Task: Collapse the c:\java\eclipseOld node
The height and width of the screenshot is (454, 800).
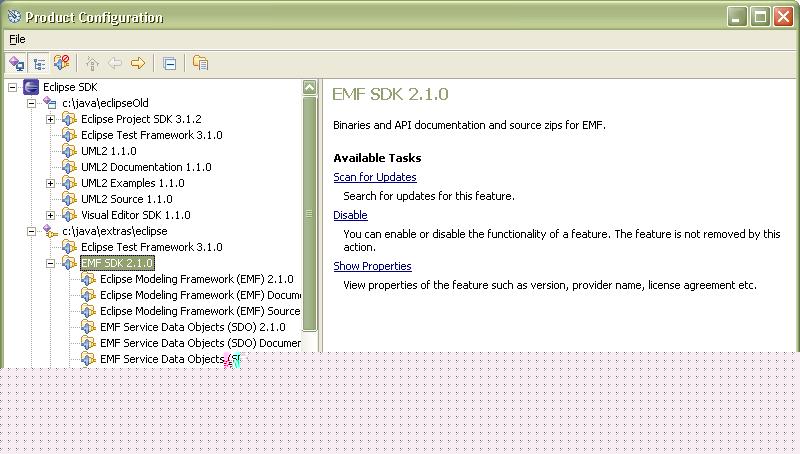Action: coord(32,103)
